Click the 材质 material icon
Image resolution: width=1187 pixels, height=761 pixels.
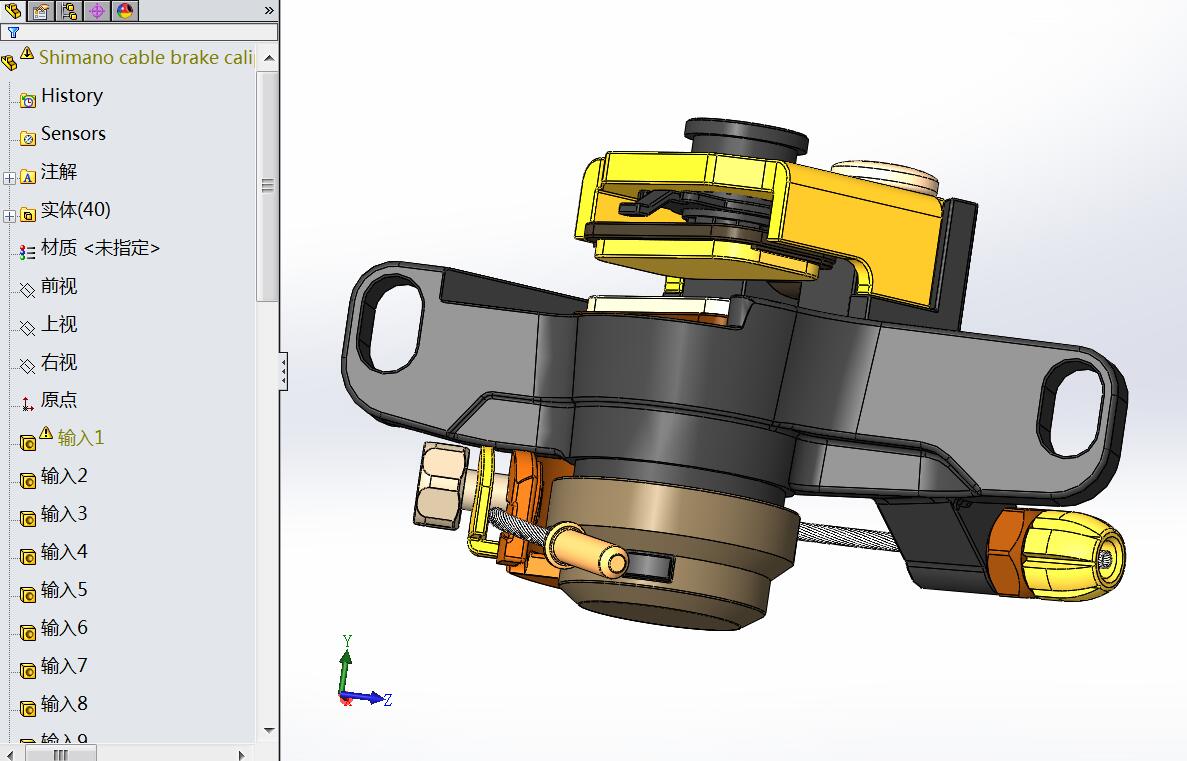click(x=27, y=252)
